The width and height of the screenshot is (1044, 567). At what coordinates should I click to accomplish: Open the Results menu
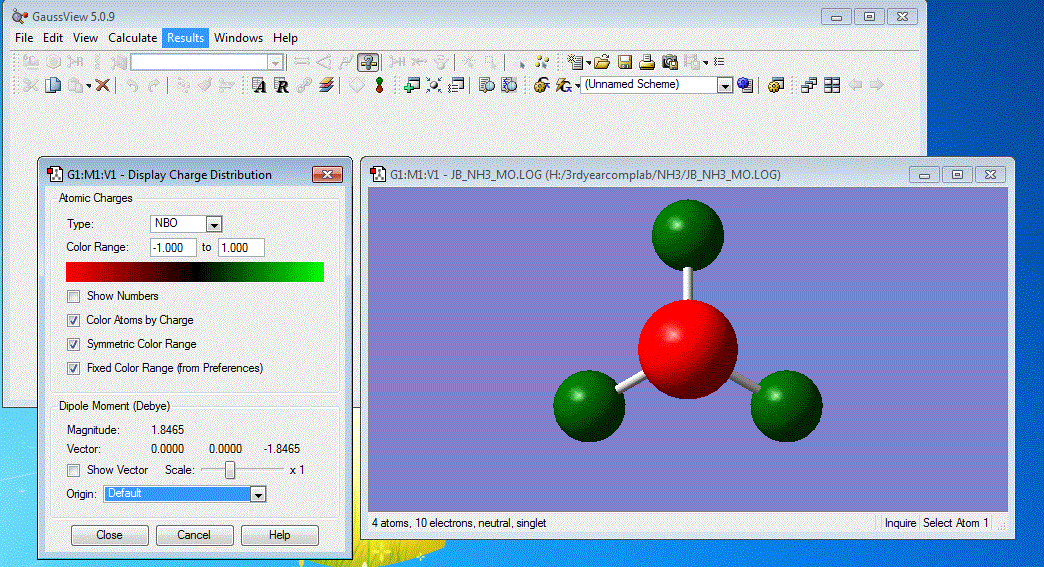coord(185,38)
